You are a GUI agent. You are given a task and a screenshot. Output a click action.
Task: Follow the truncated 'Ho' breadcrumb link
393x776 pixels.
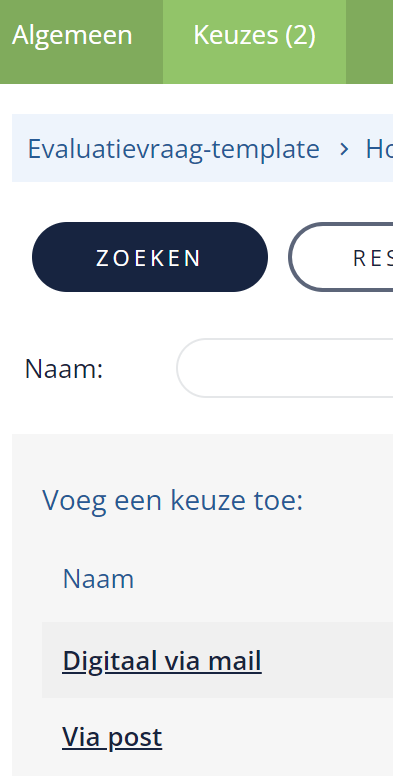point(379,148)
